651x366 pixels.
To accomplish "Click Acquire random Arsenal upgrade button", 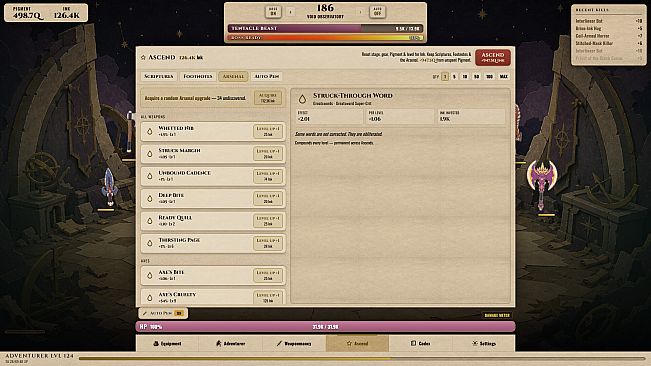I will 268,98.
